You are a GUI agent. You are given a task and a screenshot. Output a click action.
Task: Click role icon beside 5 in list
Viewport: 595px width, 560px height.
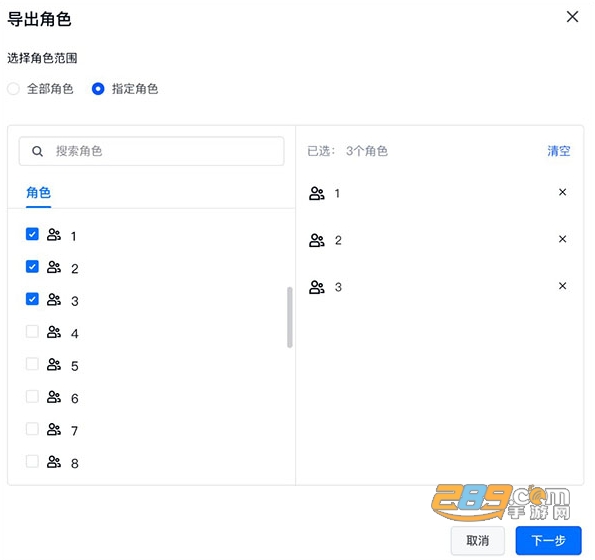(x=54, y=365)
